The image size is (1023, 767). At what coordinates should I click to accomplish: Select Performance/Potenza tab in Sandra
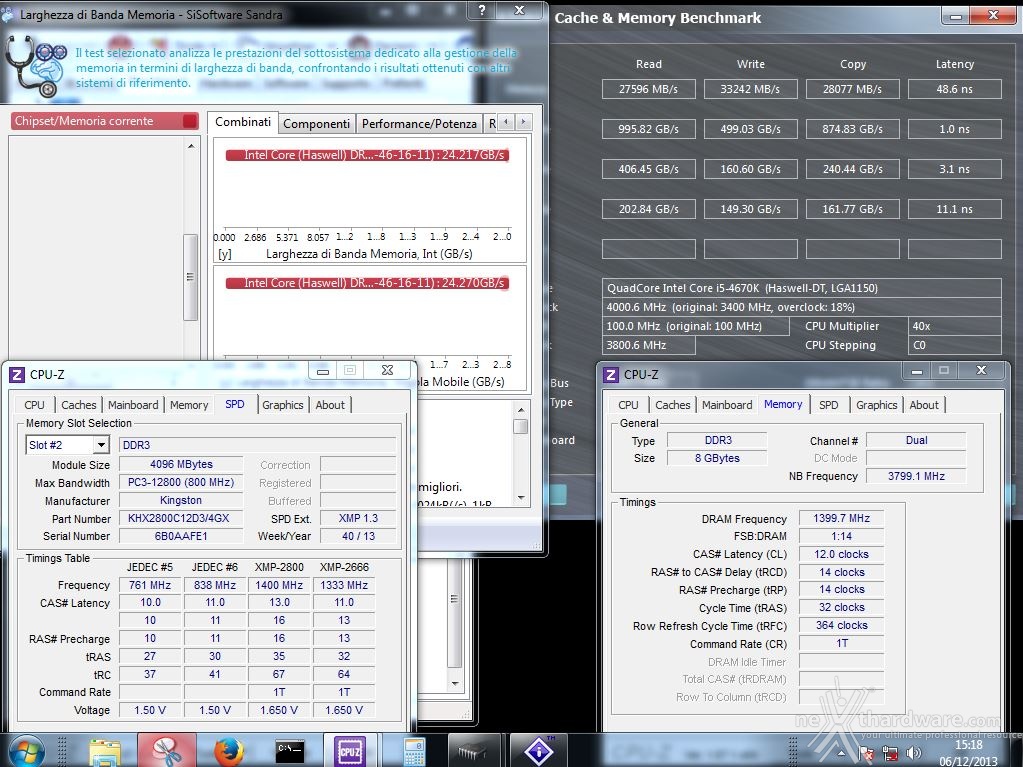[419, 123]
